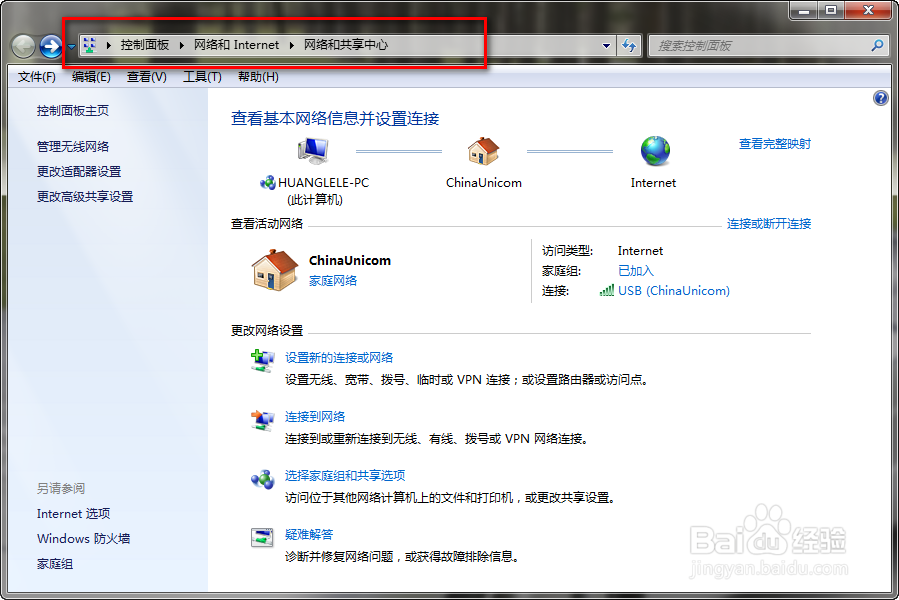899x600 pixels.
Task: Select 网络和 Internet breadcrumb
Action: (236, 45)
